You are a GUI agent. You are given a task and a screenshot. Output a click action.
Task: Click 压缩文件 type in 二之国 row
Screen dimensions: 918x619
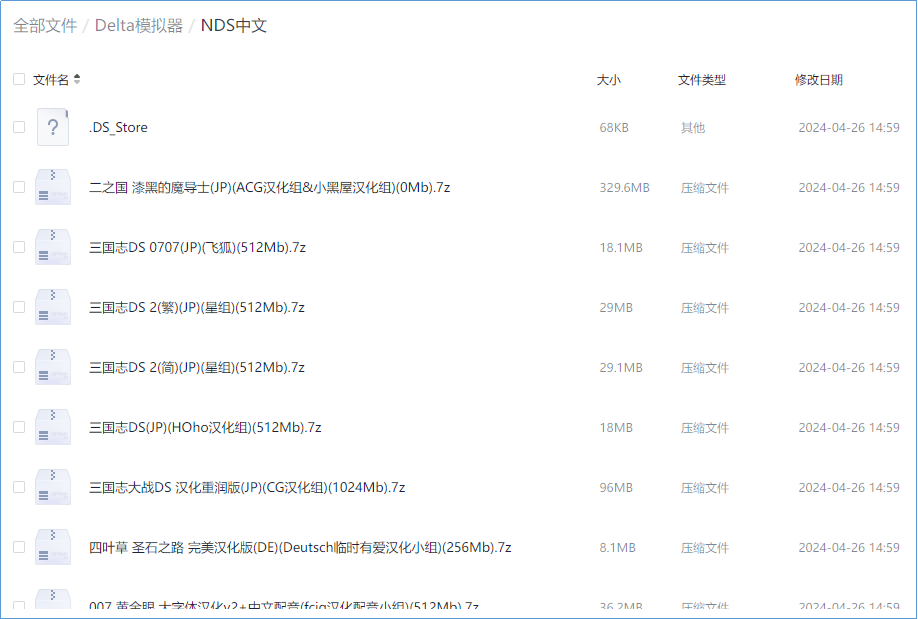(704, 188)
